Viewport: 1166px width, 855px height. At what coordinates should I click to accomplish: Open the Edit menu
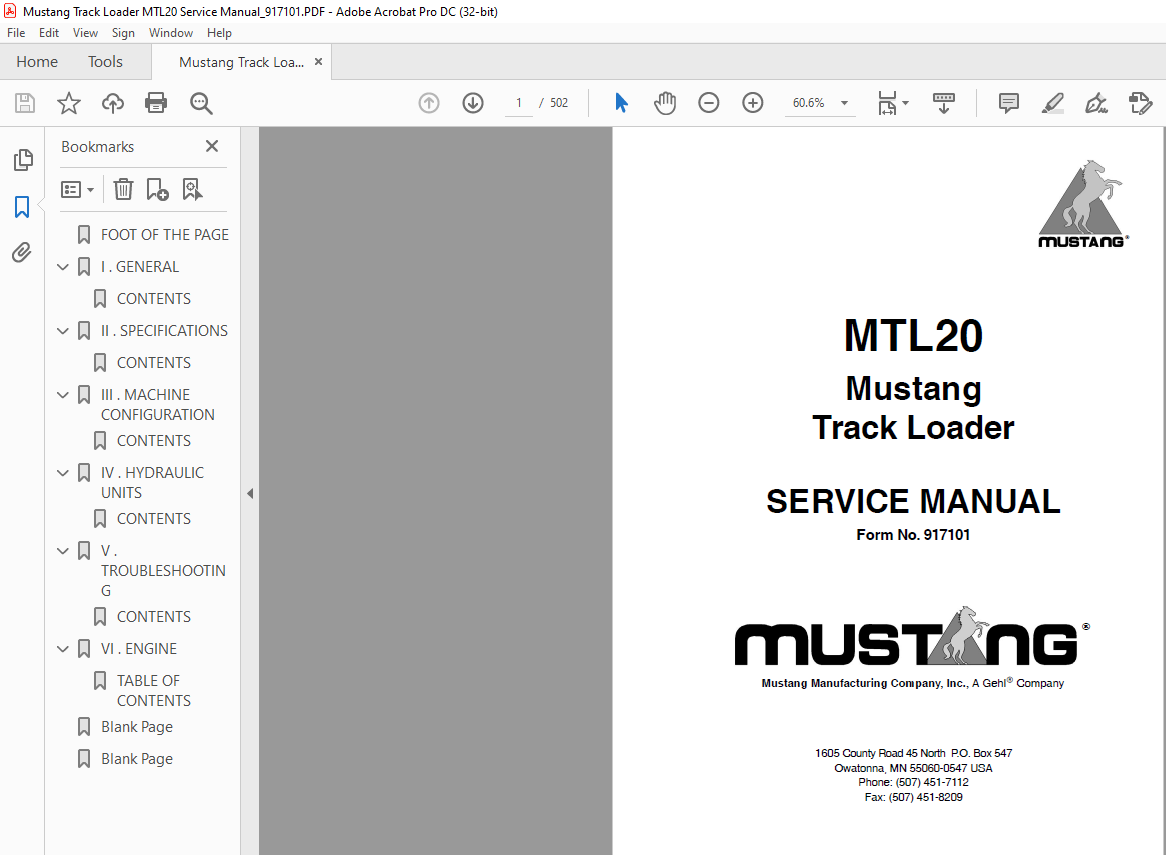[49, 33]
